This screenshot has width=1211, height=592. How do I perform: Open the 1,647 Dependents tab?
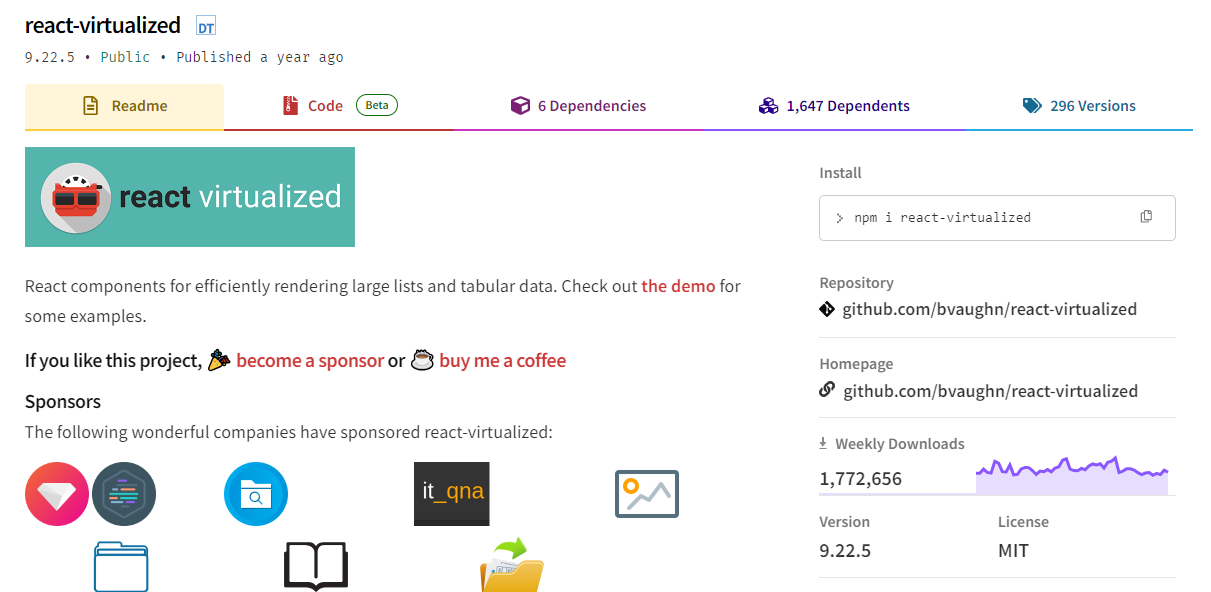[834, 106]
